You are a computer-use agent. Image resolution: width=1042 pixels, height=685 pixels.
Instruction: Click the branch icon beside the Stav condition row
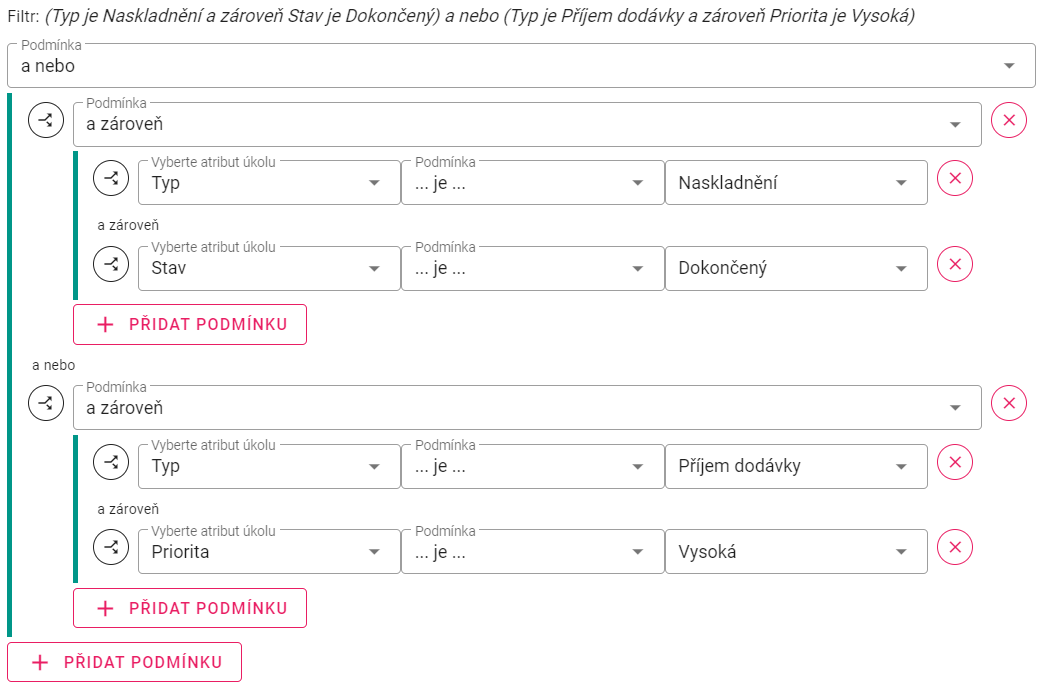[x=110, y=264]
